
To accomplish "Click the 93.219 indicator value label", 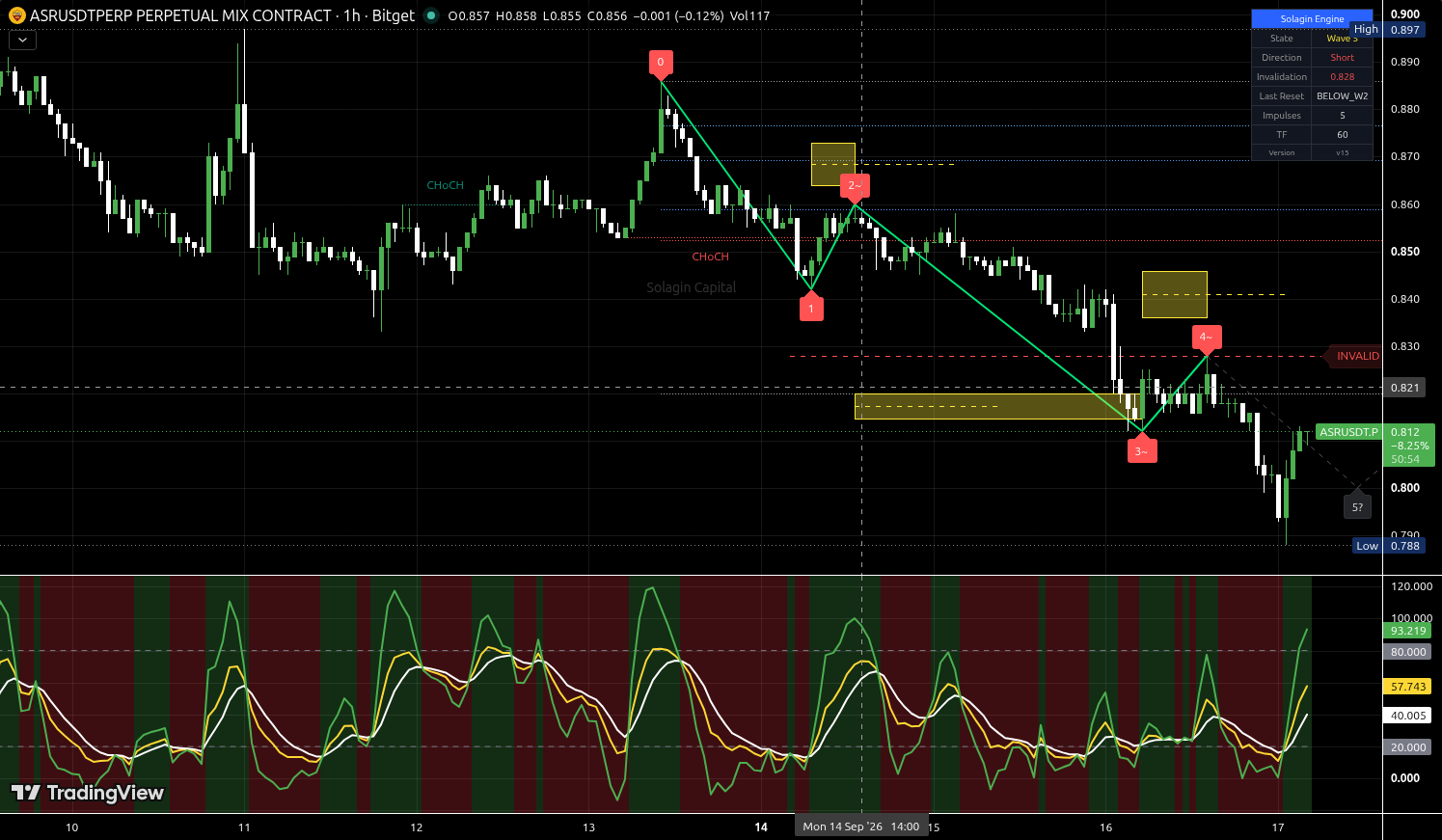I will [1408, 631].
